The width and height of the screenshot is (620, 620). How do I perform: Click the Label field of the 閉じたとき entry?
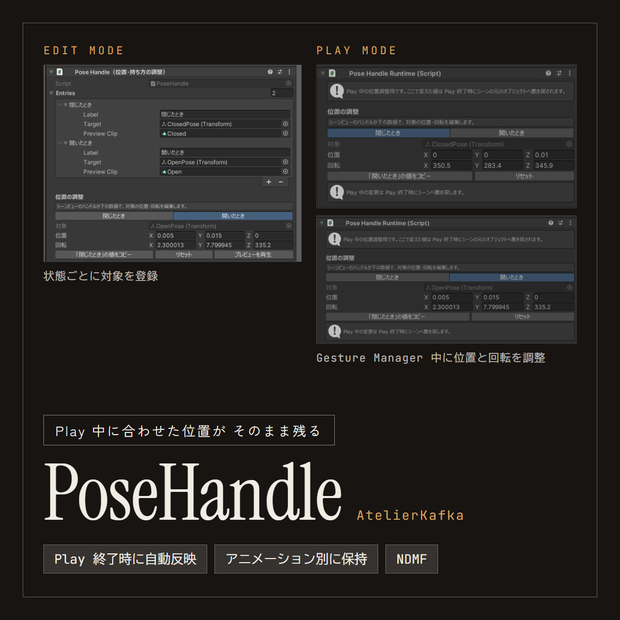(225, 114)
